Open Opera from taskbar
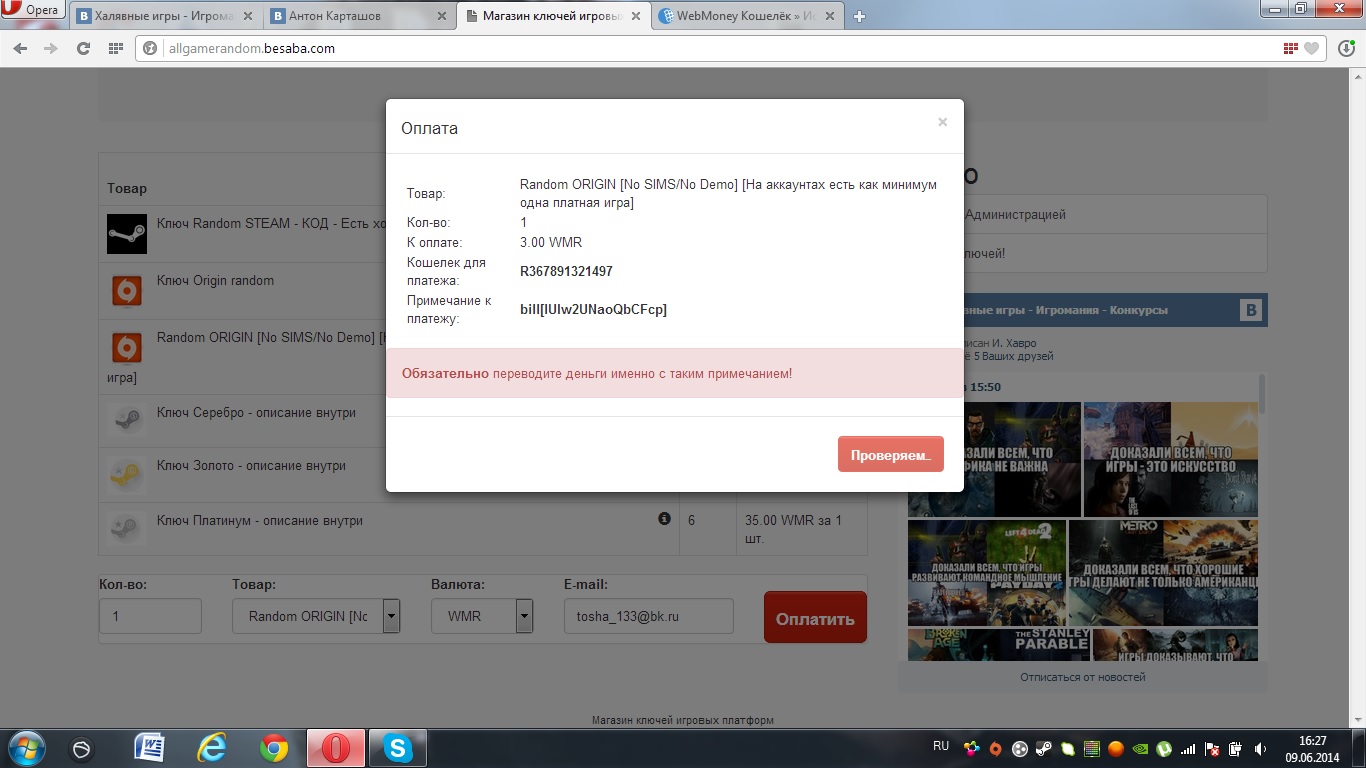 (x=336, y=748)
